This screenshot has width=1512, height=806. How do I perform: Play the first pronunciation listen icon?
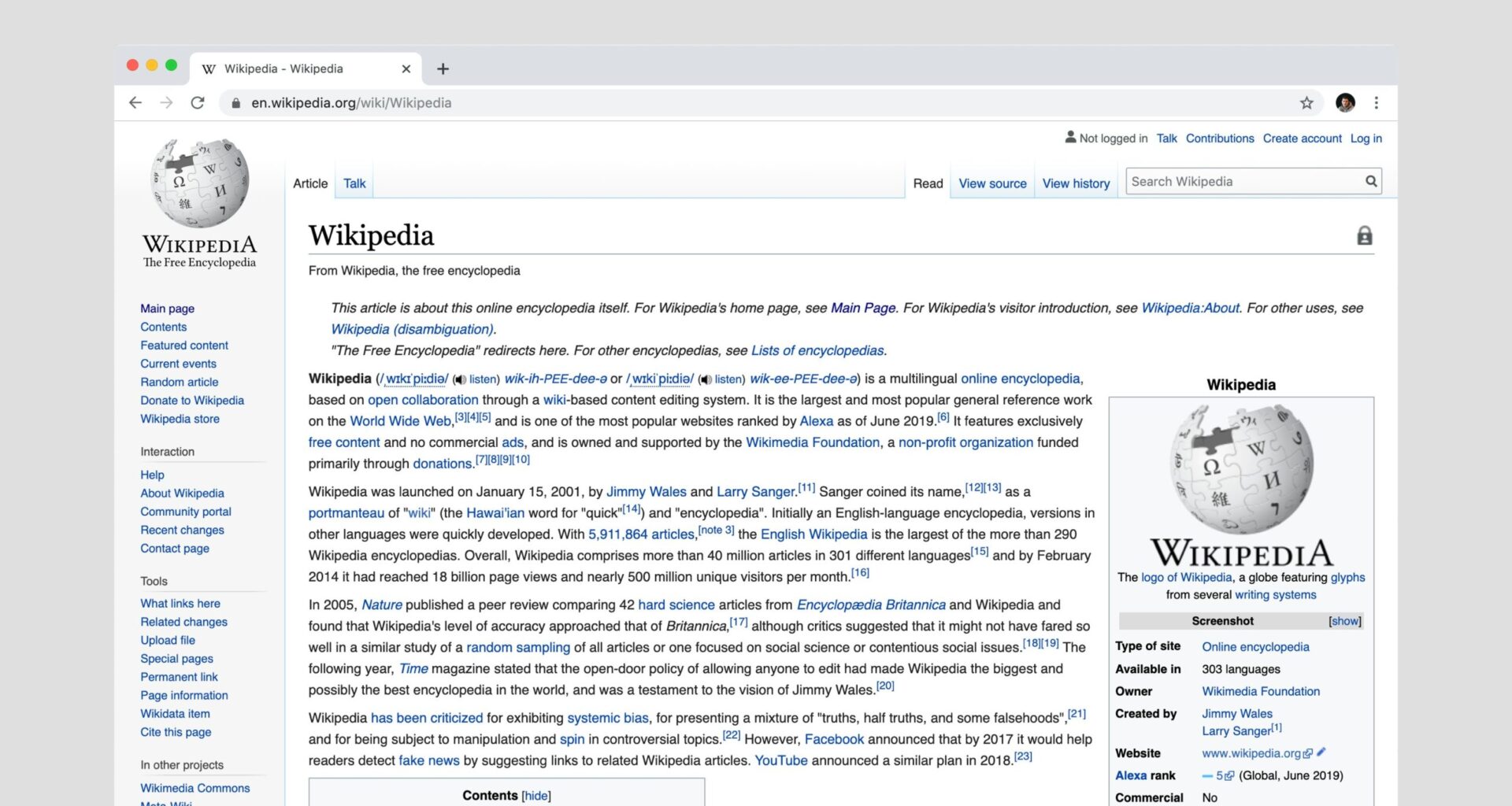(459, 379)
